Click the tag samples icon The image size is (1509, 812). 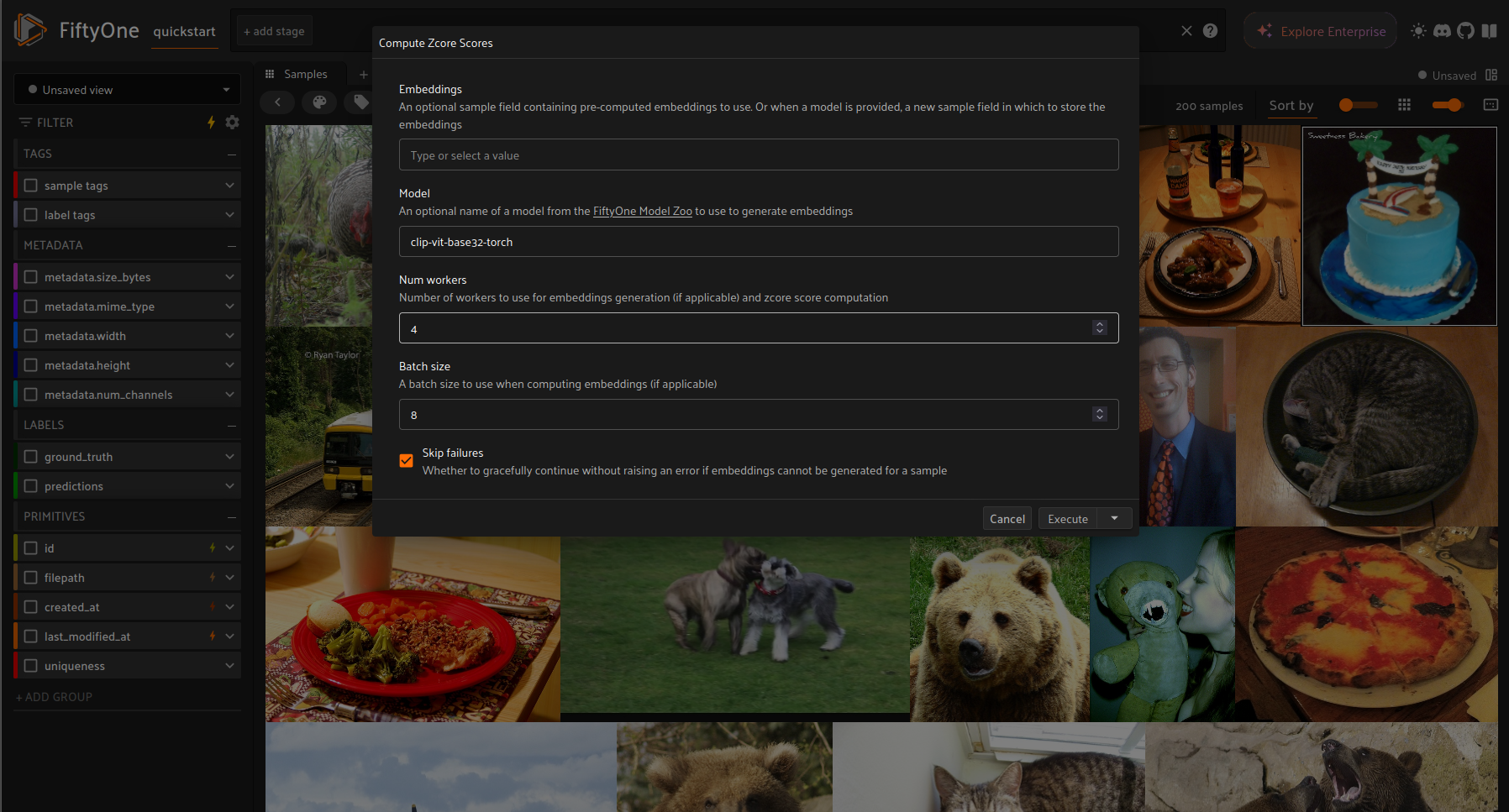point(360,102)
